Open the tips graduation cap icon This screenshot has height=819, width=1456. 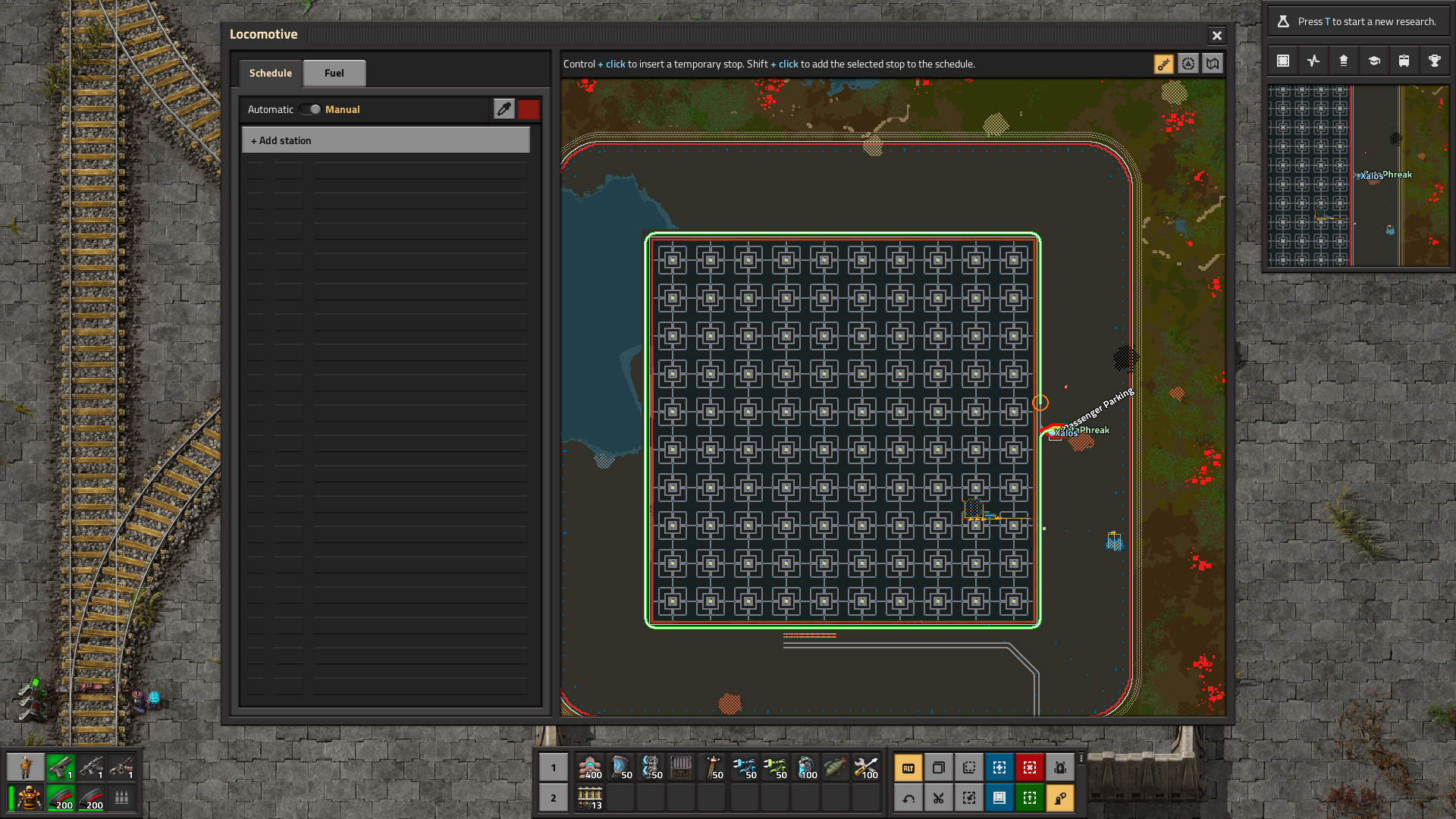point(1374,61)
